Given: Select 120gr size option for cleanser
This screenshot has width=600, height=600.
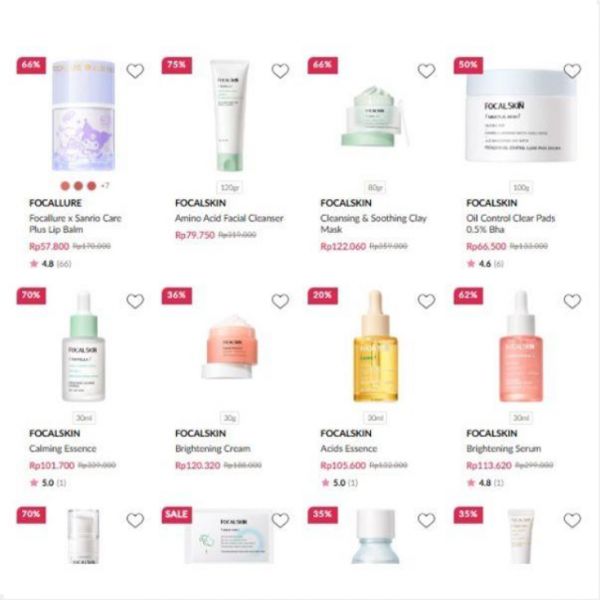Looking at the screenshot, I should tap(230, 188).
